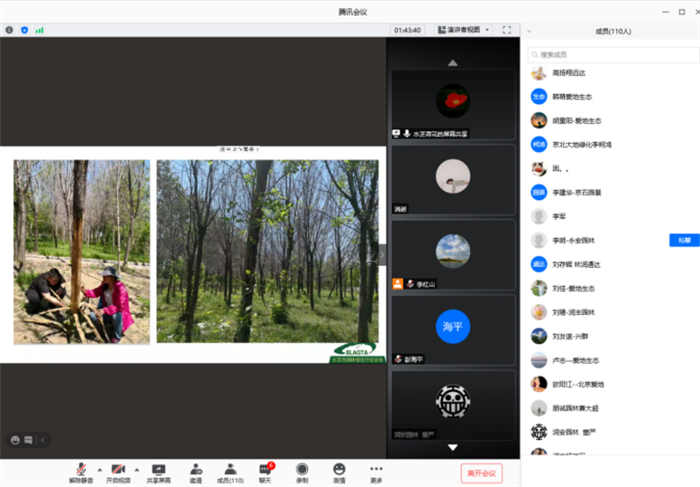Click the unmute microphone icon
700x487 pixels.
(79, 470)
